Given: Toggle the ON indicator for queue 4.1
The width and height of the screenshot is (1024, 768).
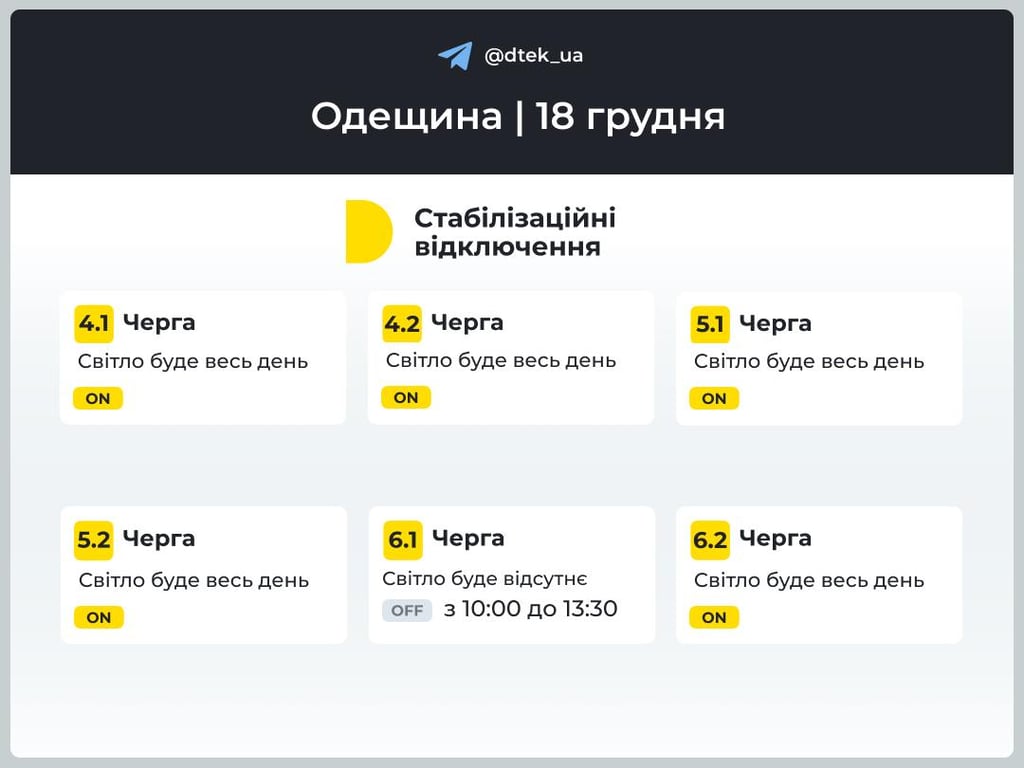Looking at the screenshot, I should click(97, 398).
